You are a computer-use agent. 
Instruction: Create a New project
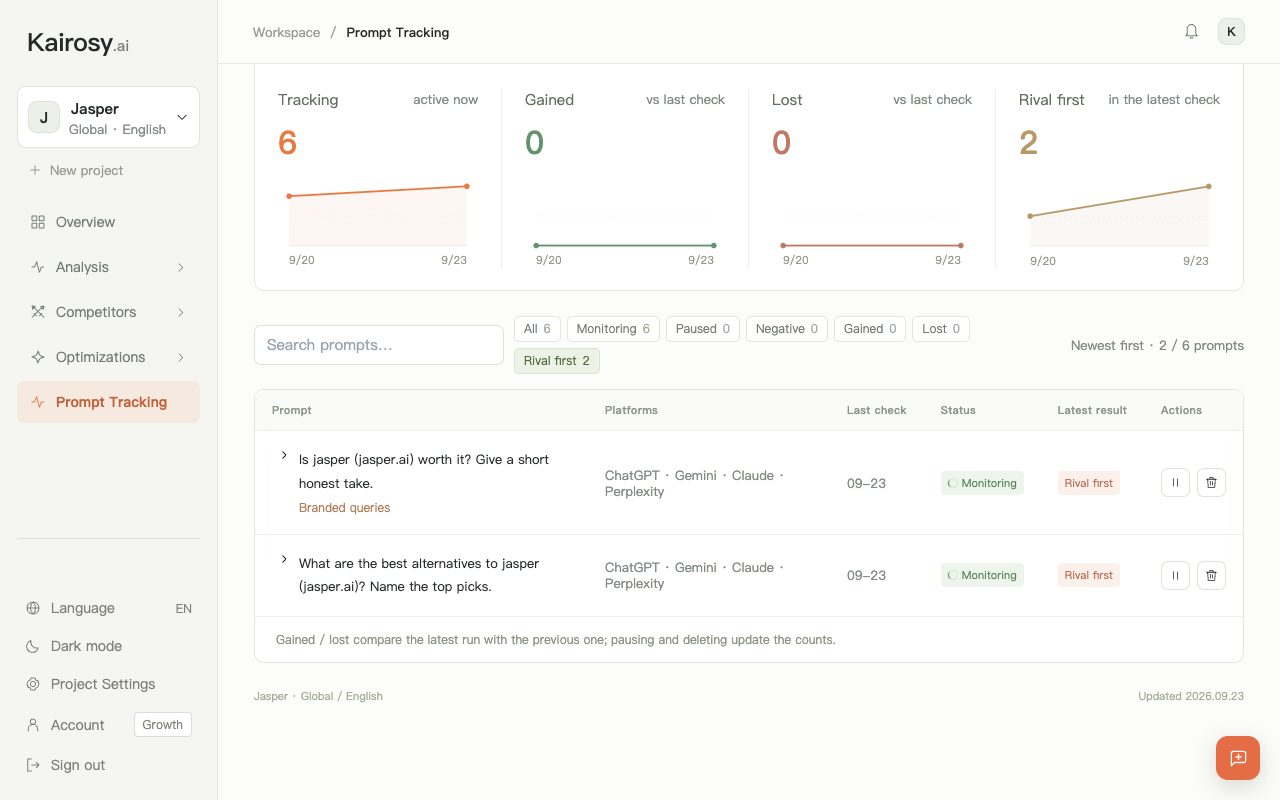pos(77,170)
